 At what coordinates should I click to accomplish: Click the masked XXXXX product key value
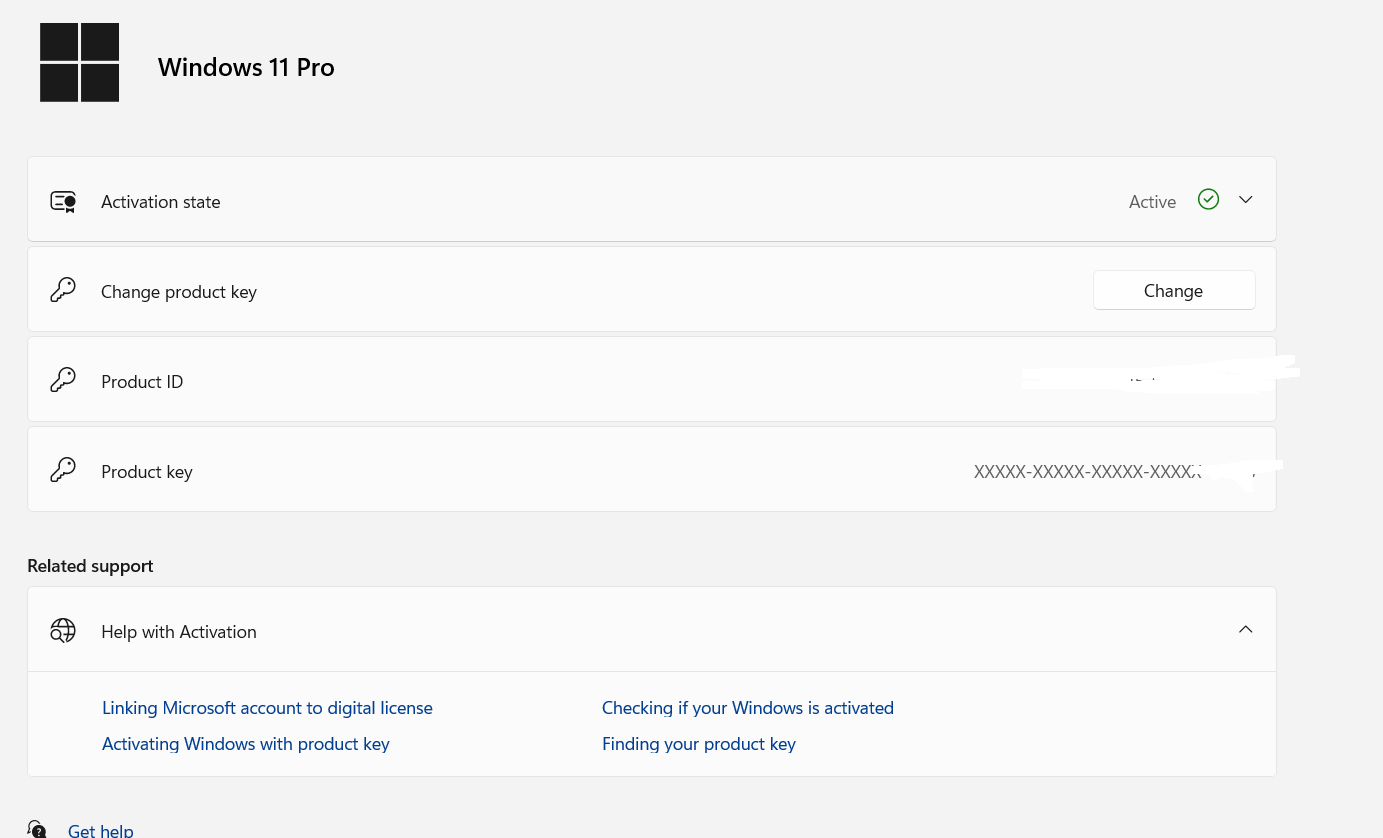[x=1088, y=472]
